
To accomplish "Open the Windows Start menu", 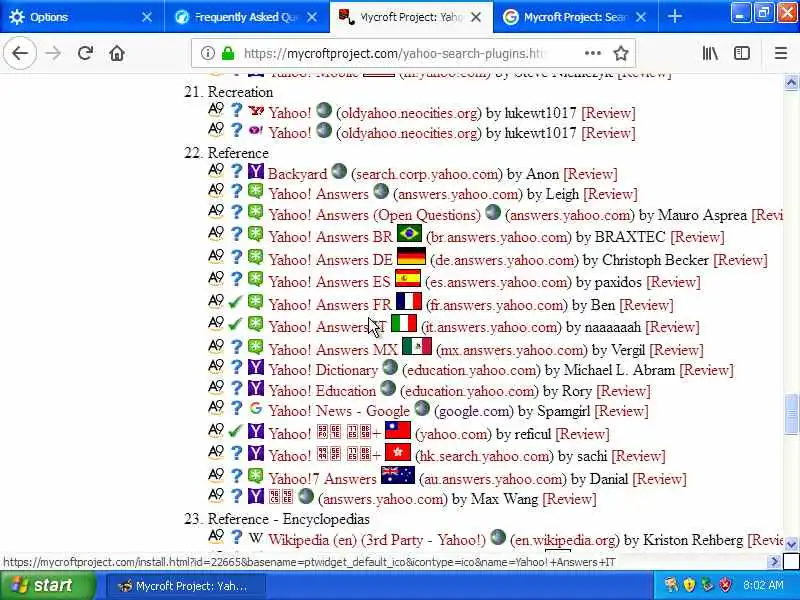I will point(46,585).
